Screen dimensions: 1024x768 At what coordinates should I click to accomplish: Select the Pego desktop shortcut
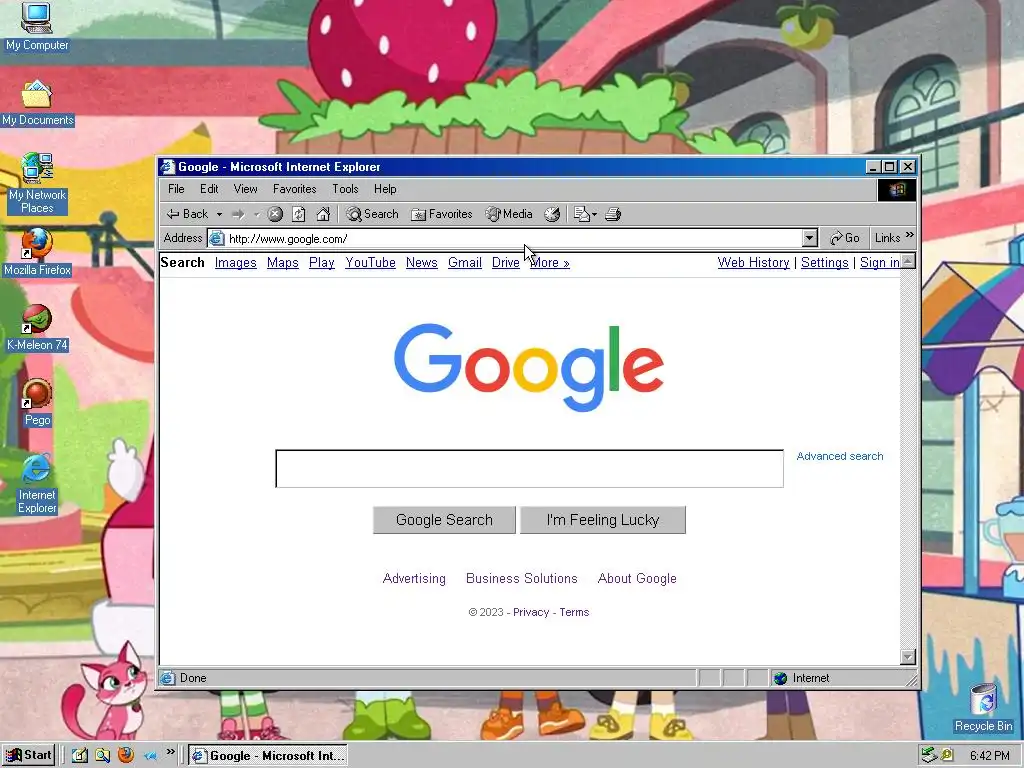point(37,402)
